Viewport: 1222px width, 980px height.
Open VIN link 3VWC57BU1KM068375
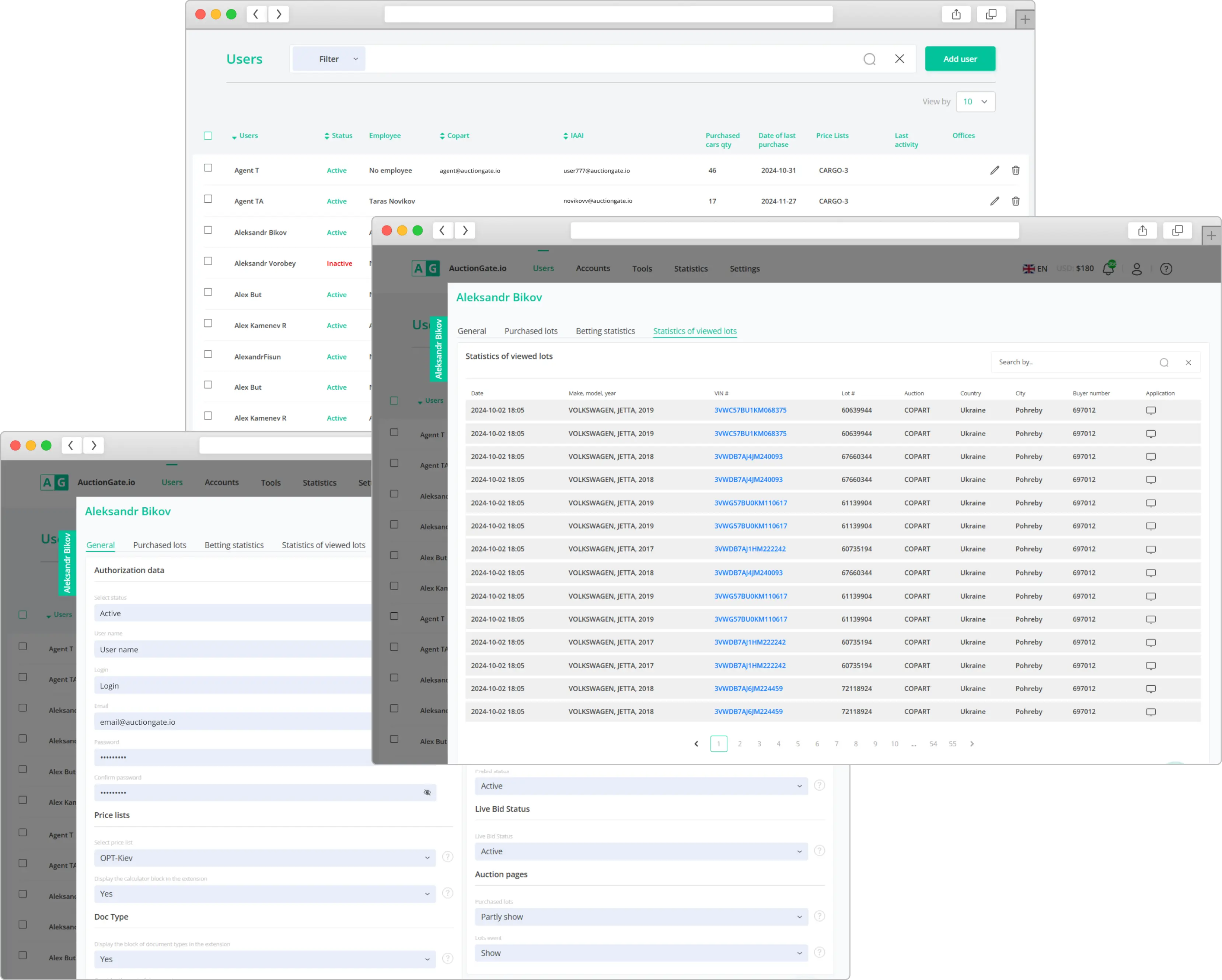(749, 410)
